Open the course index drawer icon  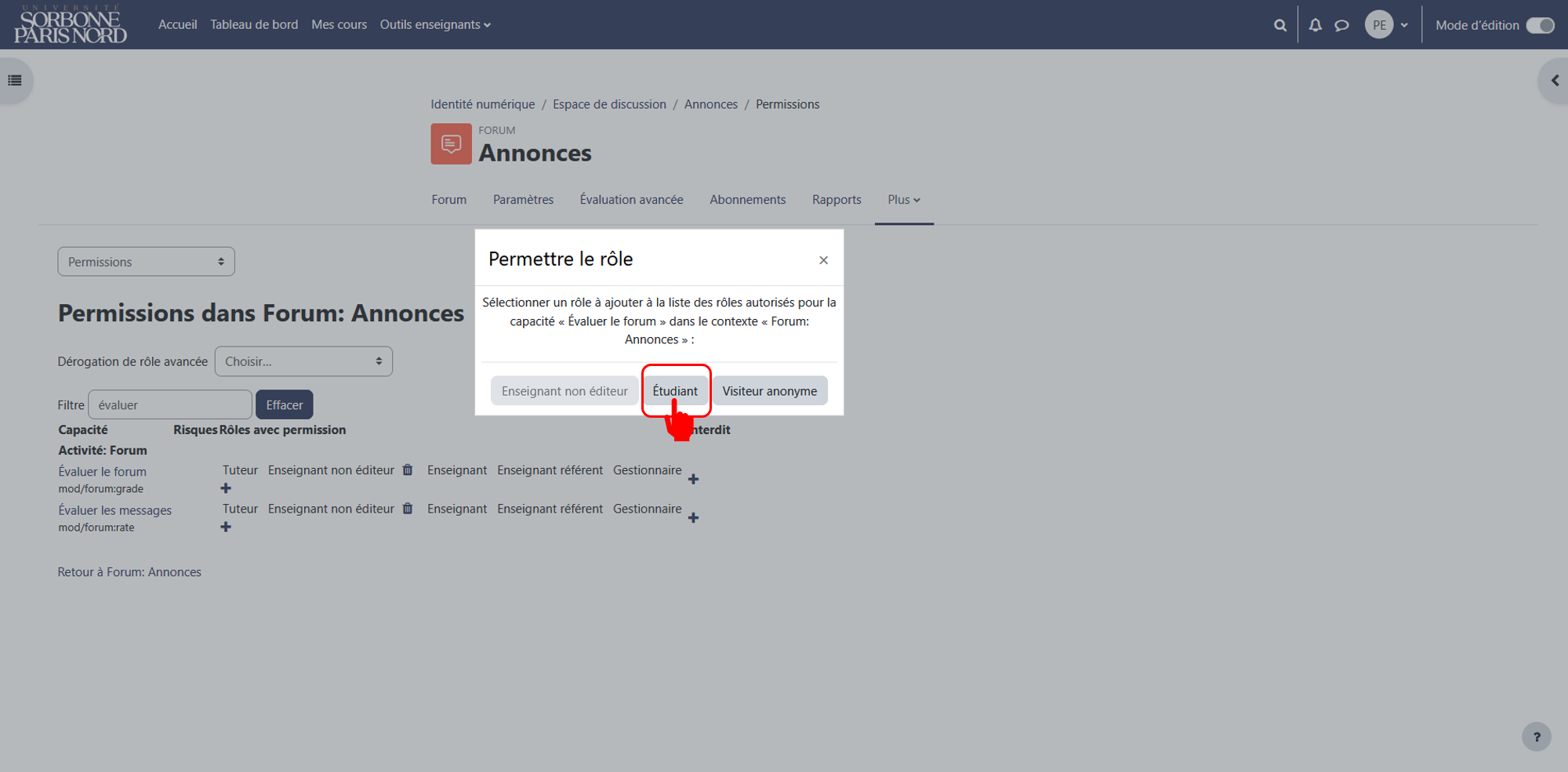click(15, 80)
